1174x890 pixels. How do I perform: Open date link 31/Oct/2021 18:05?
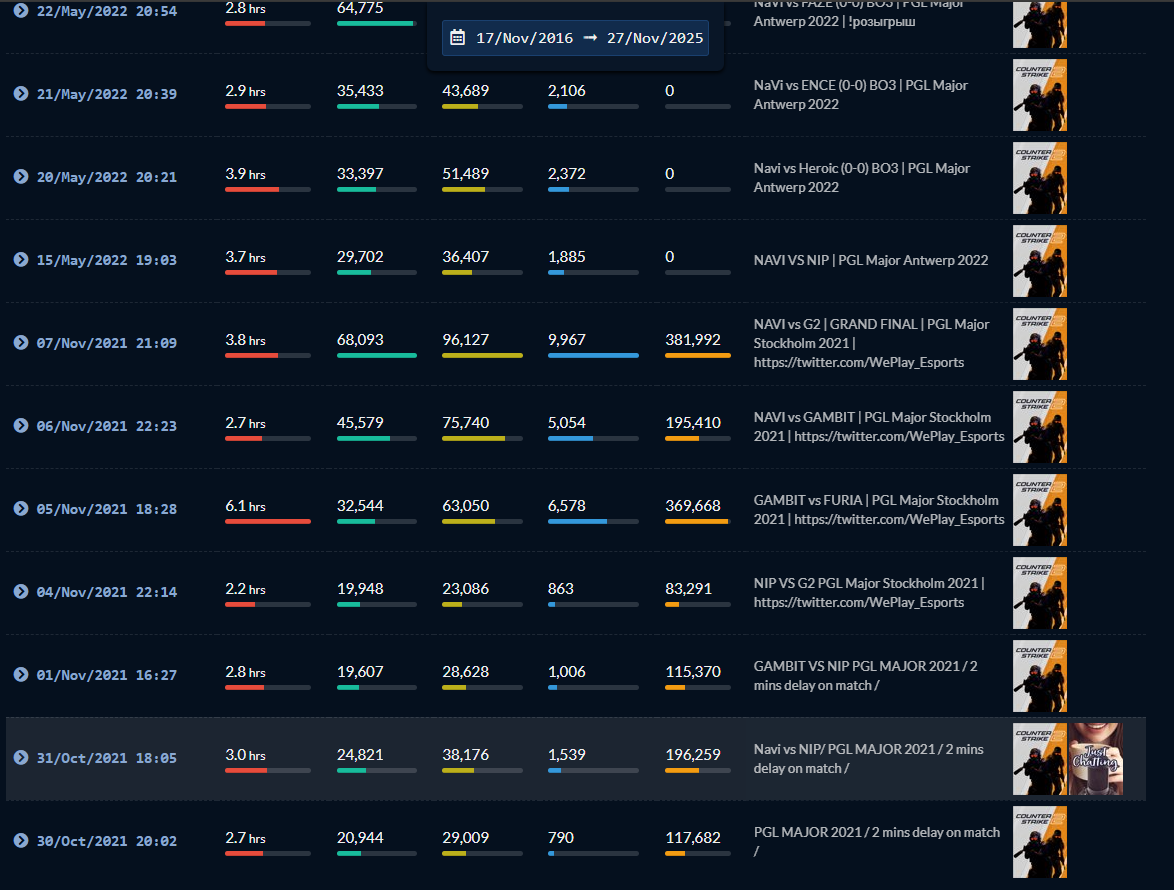(x=106, y=758)
